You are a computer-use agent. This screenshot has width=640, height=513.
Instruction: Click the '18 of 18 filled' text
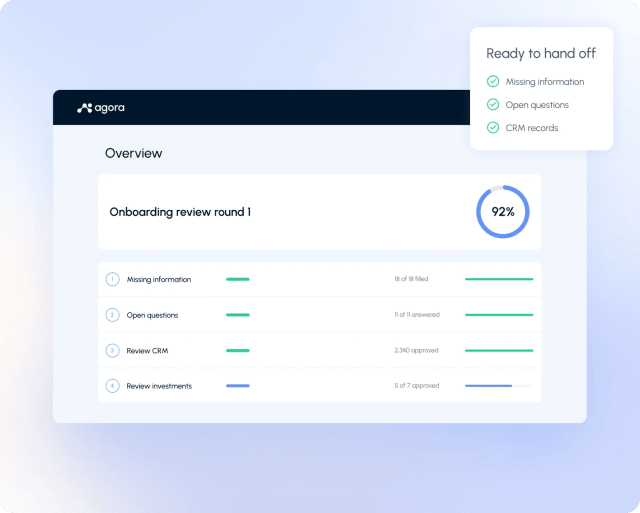[x=411, y=279]
